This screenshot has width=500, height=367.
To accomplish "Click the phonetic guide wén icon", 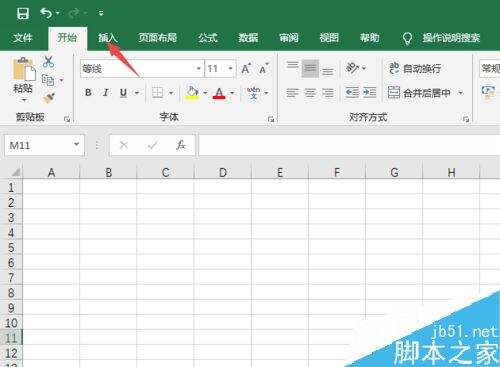I will (x=253, y=93).
